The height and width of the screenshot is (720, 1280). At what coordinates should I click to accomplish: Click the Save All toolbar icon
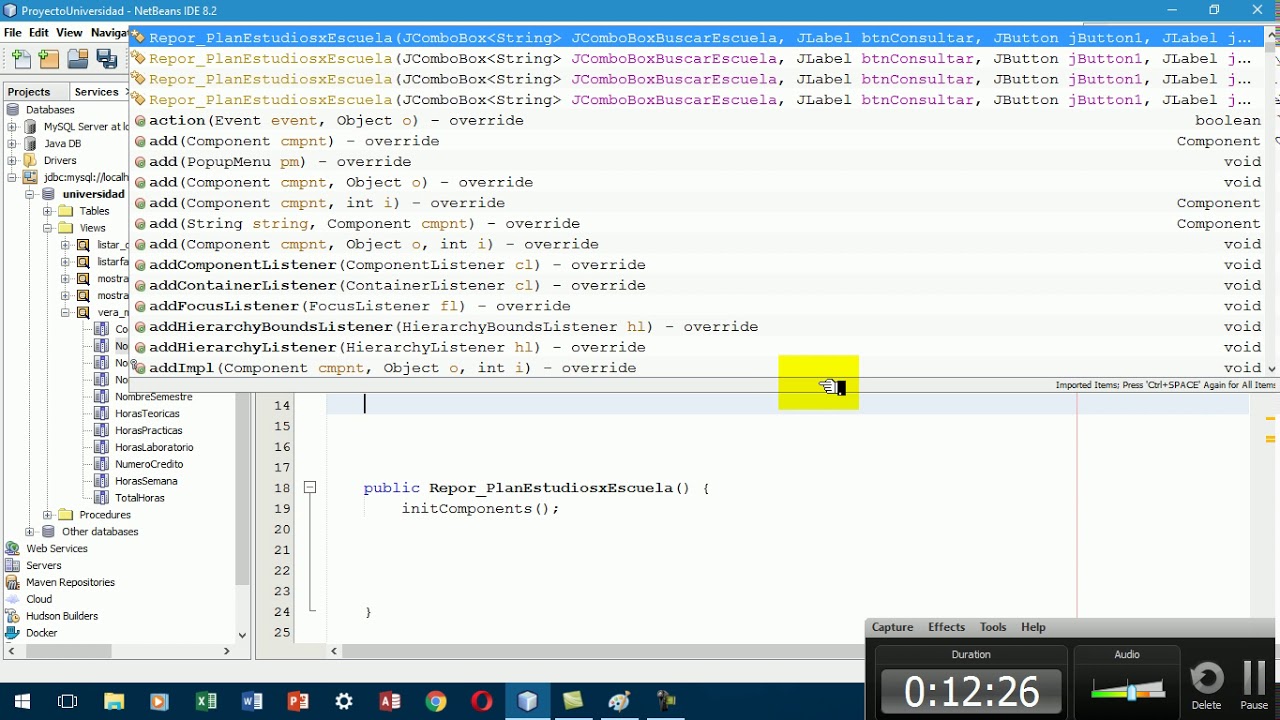pos(107,60)
